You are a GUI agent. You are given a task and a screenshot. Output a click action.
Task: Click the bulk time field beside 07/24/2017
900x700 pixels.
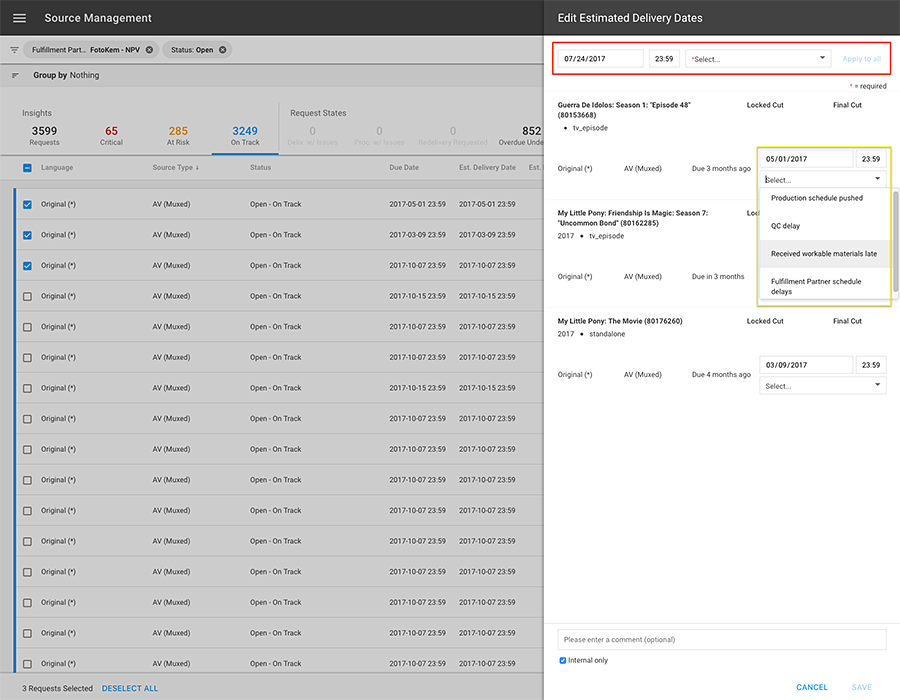(x=664, y=59)
